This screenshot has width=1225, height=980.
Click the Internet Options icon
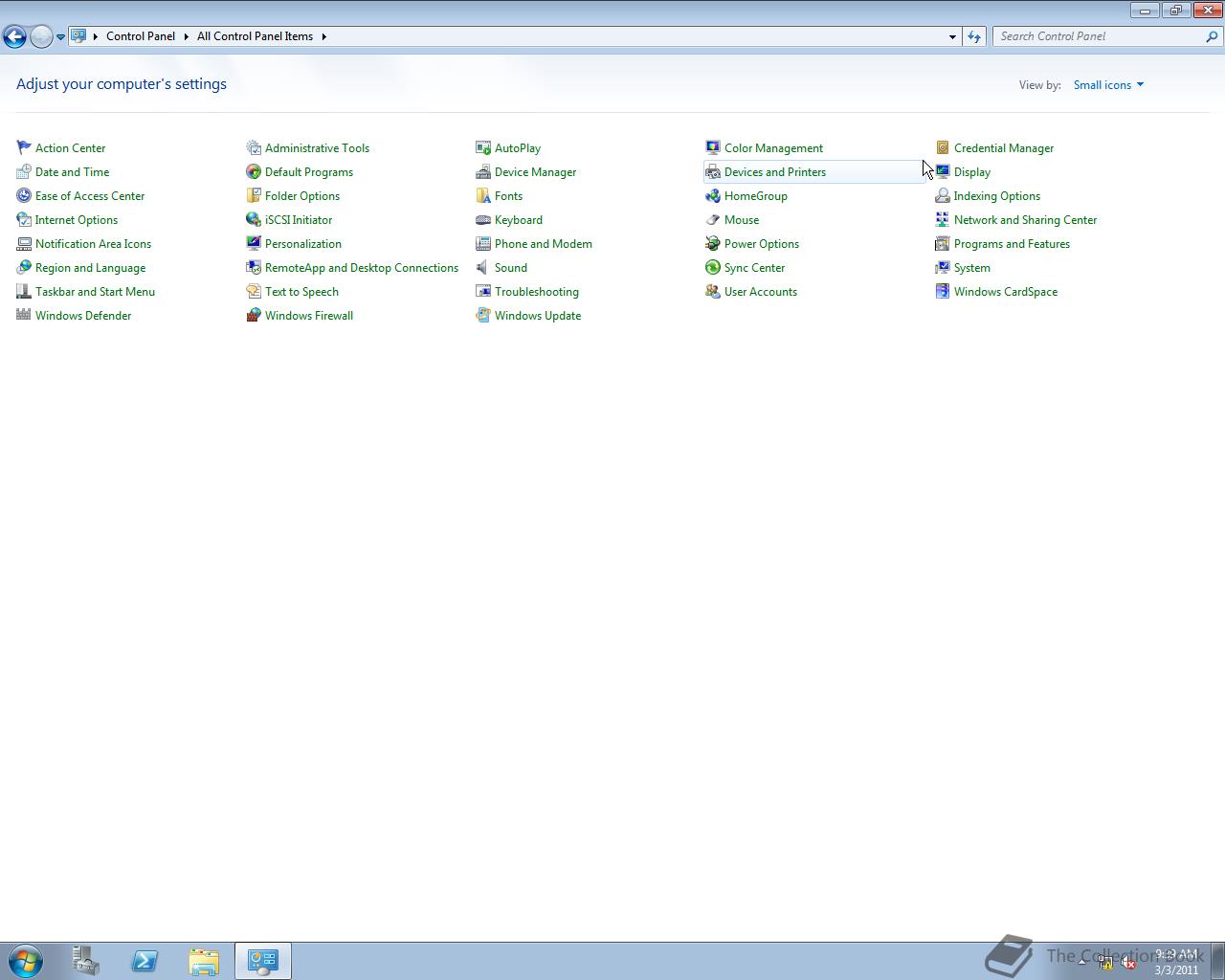[24, 219]
